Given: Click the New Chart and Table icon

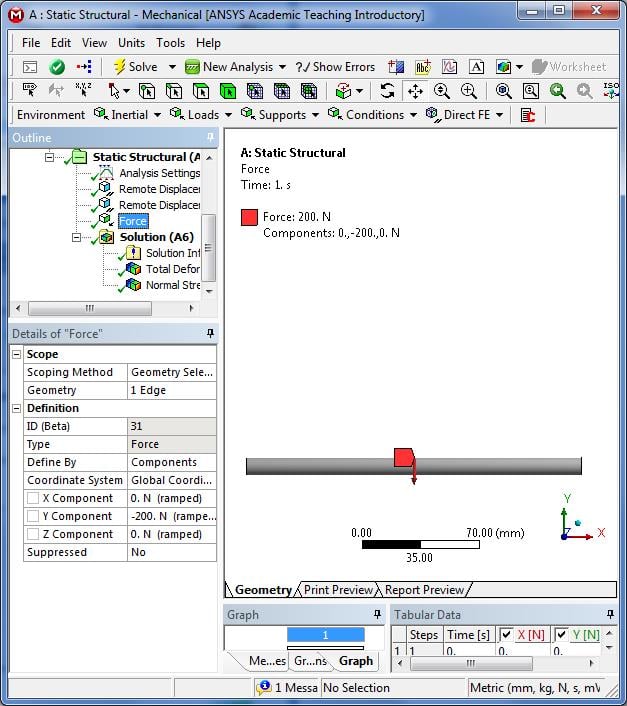Looking at the screenshot, I should [450, 67].
